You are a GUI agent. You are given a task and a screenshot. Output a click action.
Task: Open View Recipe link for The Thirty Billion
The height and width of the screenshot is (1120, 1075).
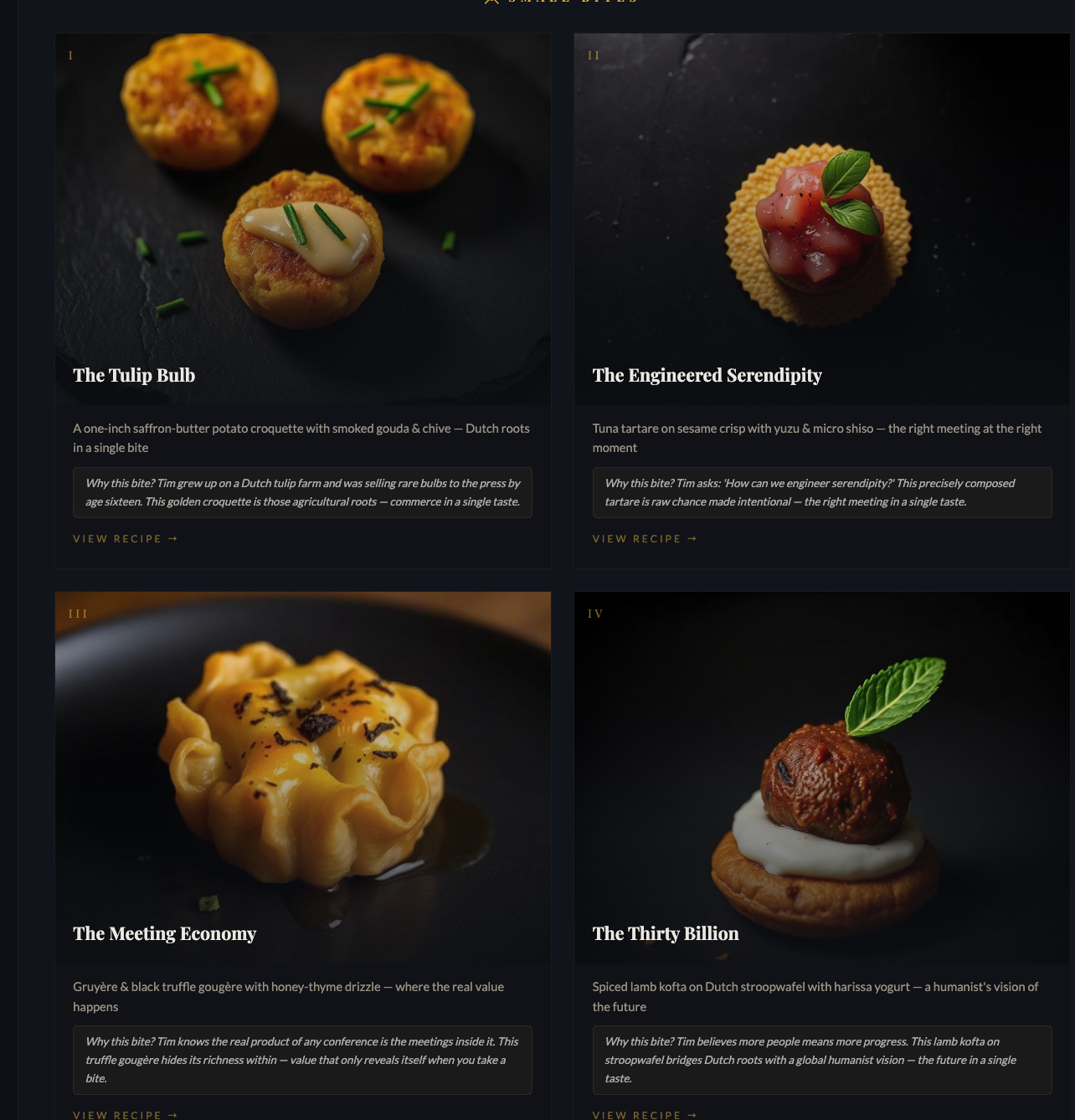point(645,1115)
